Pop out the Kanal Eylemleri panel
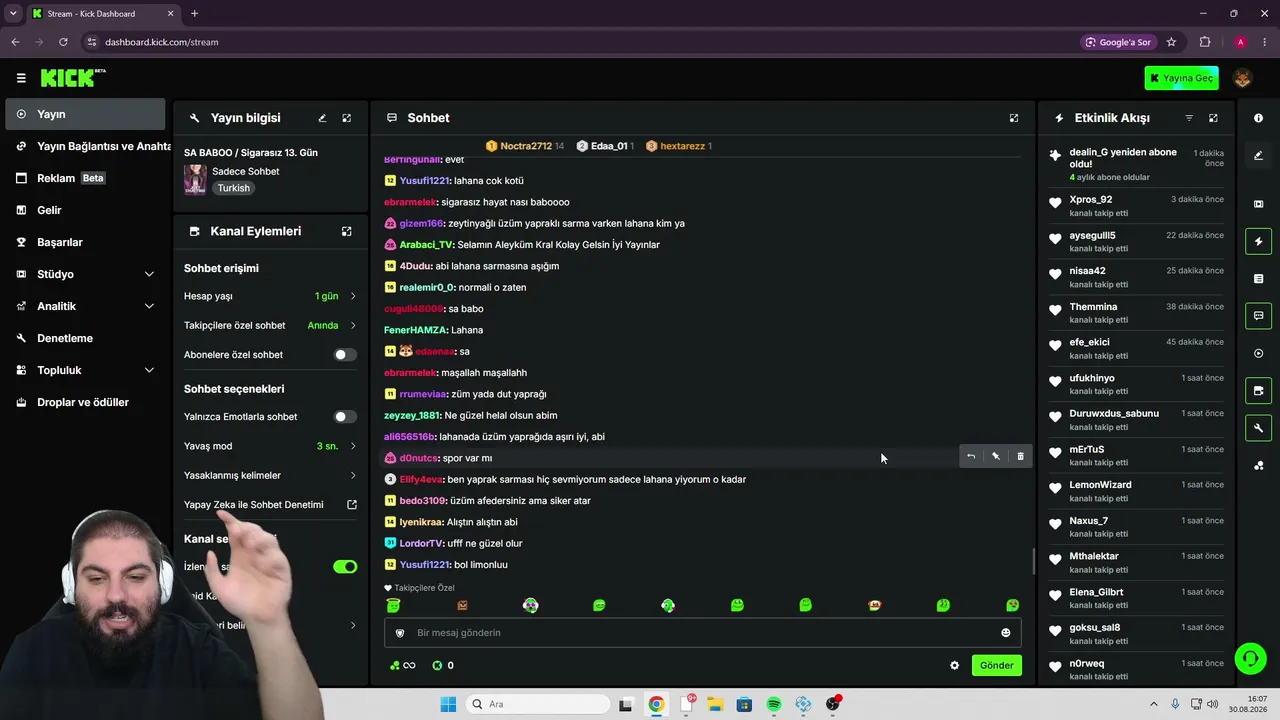 (347, 231)
